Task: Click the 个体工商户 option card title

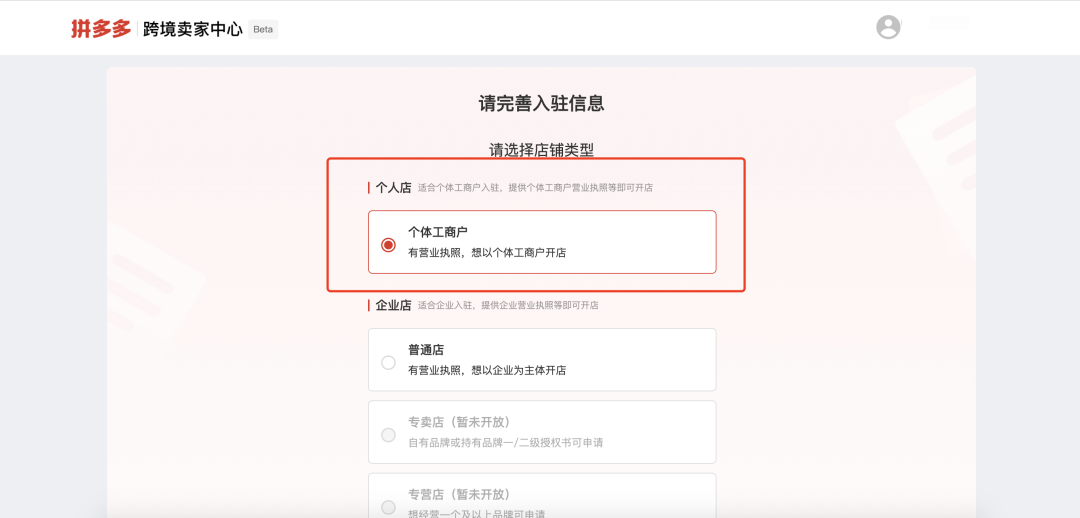Action: point(438,232)
